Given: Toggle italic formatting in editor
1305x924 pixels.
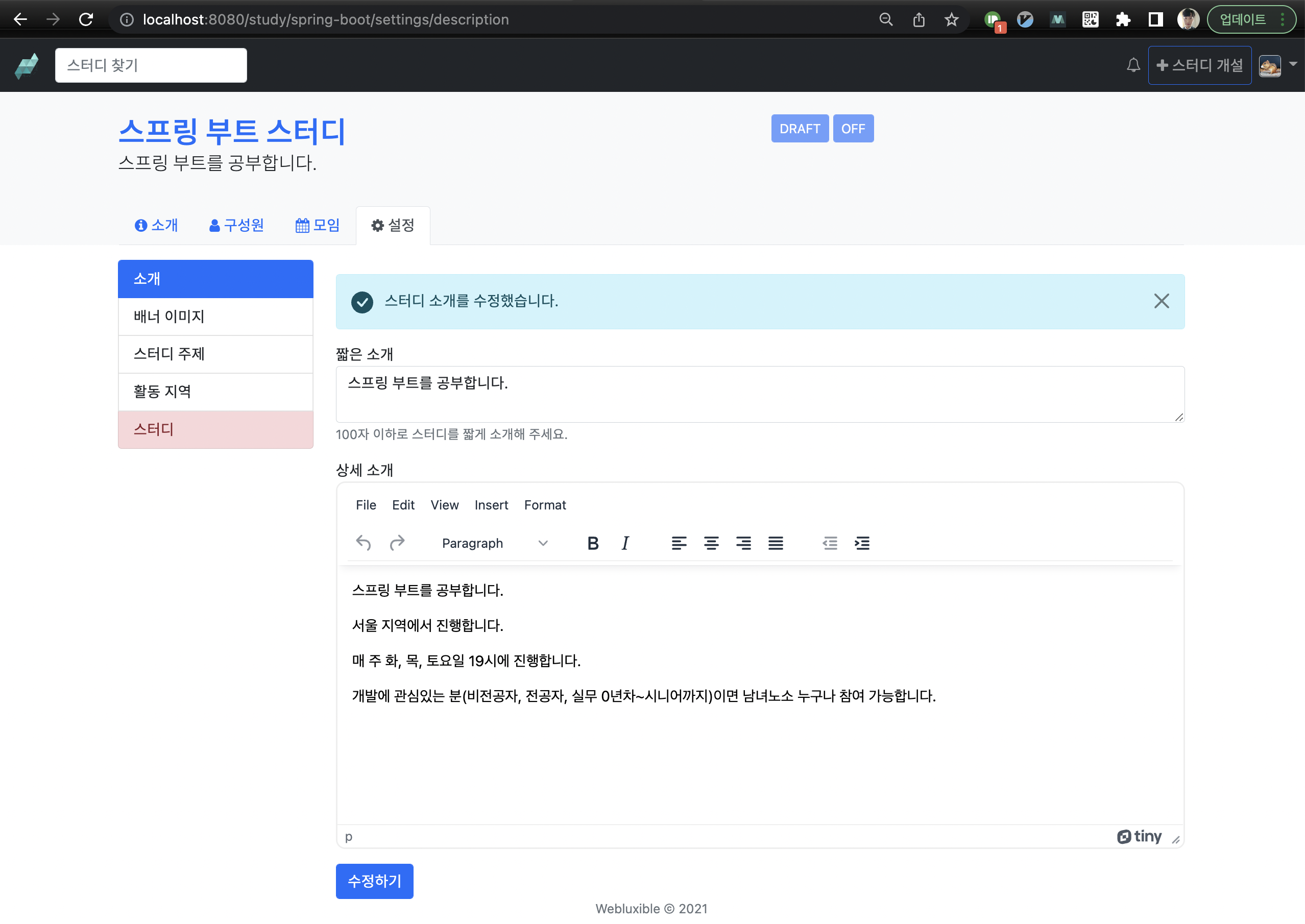Looking at the screenshot, I should tap(625, 543).
